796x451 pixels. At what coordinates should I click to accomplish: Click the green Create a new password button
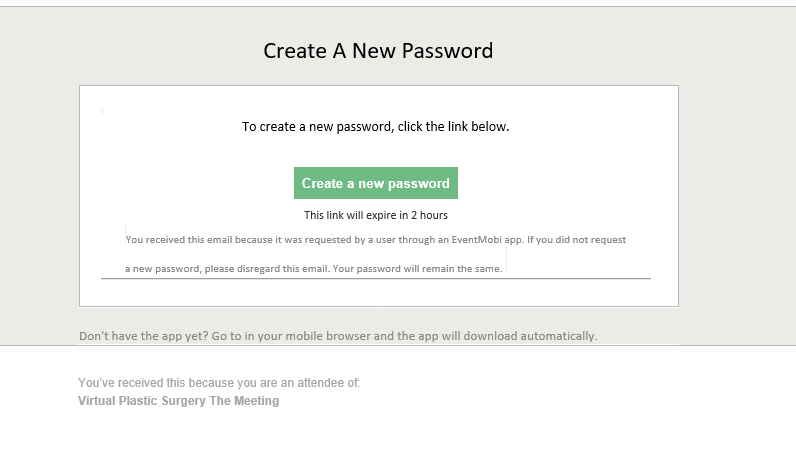tap(376, 183)
